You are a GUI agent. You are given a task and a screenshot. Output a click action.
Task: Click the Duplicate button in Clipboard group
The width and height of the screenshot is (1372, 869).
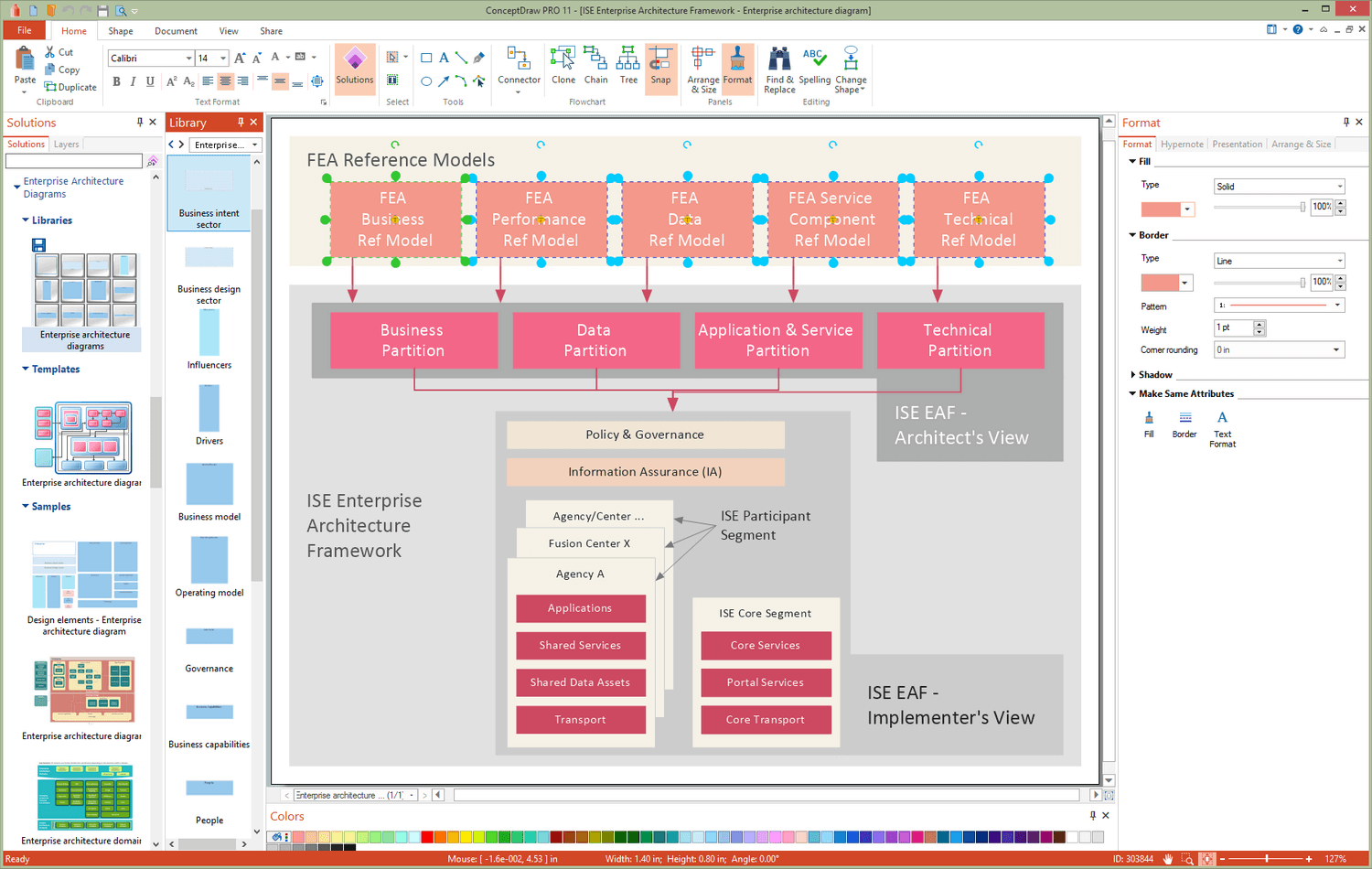point(70,87)
